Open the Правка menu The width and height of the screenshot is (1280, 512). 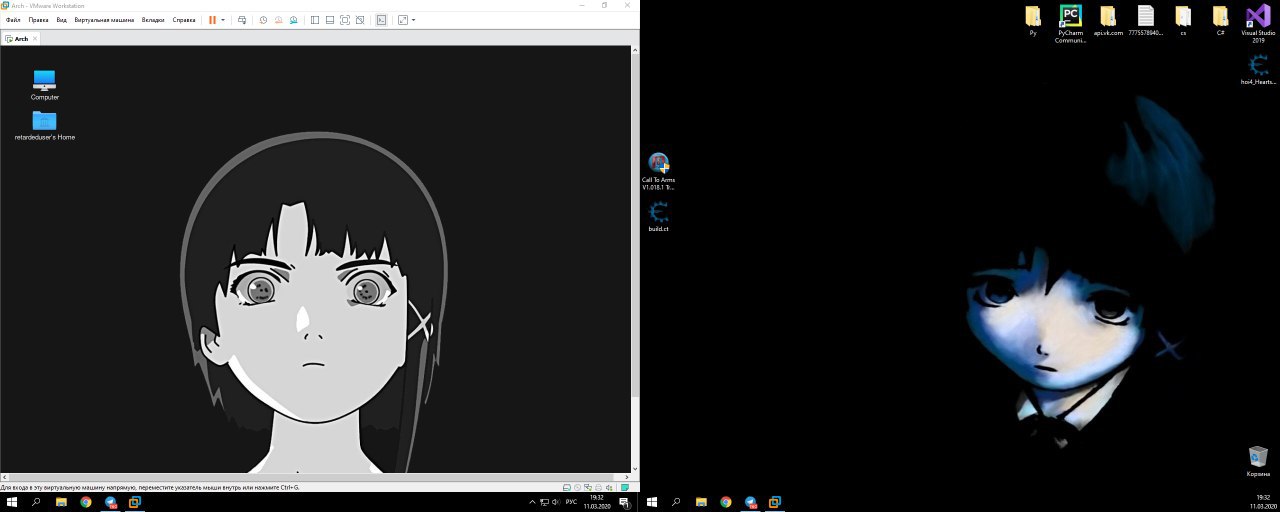(x=38, y=20)
